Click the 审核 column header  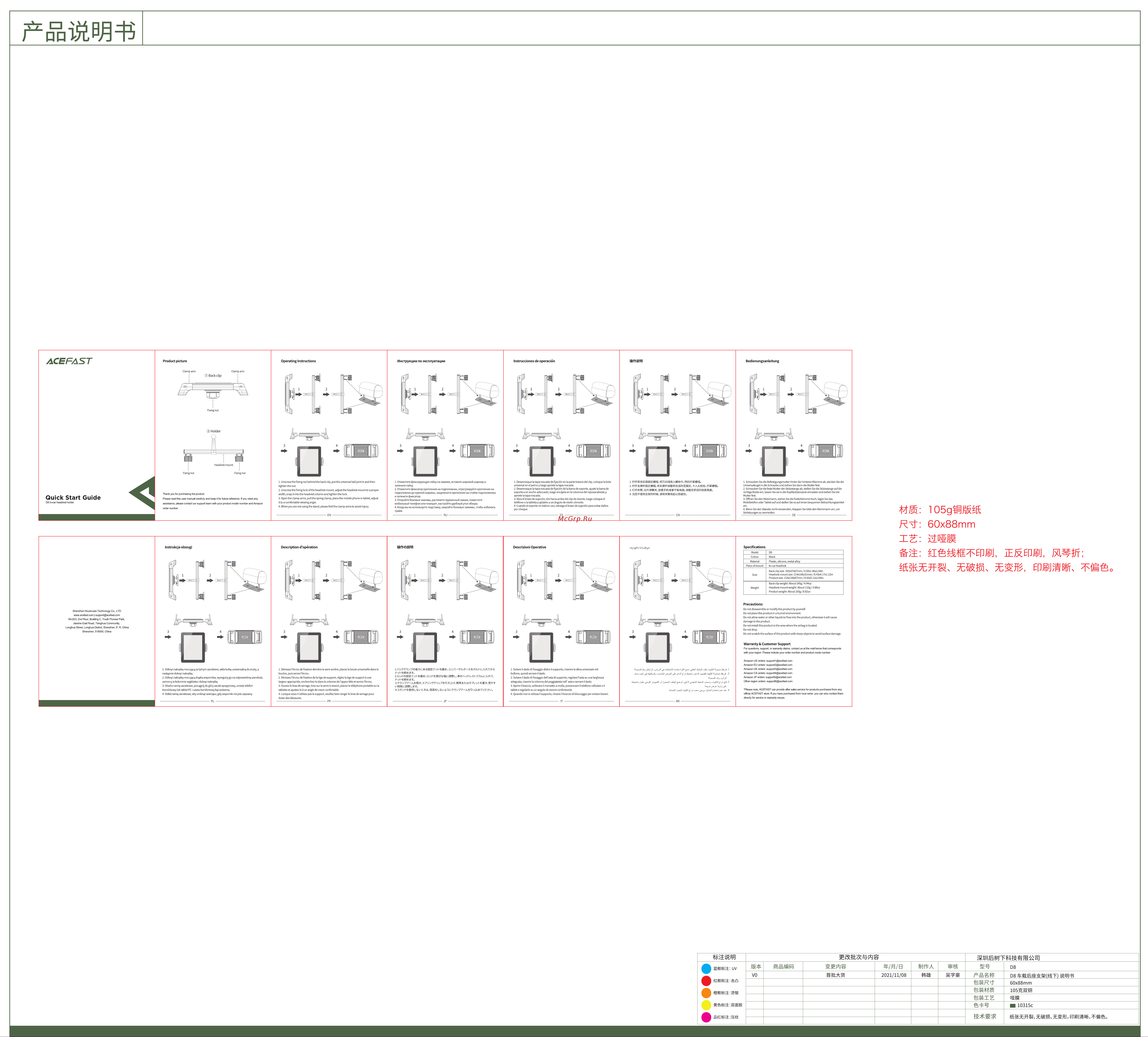pos(953,966)
